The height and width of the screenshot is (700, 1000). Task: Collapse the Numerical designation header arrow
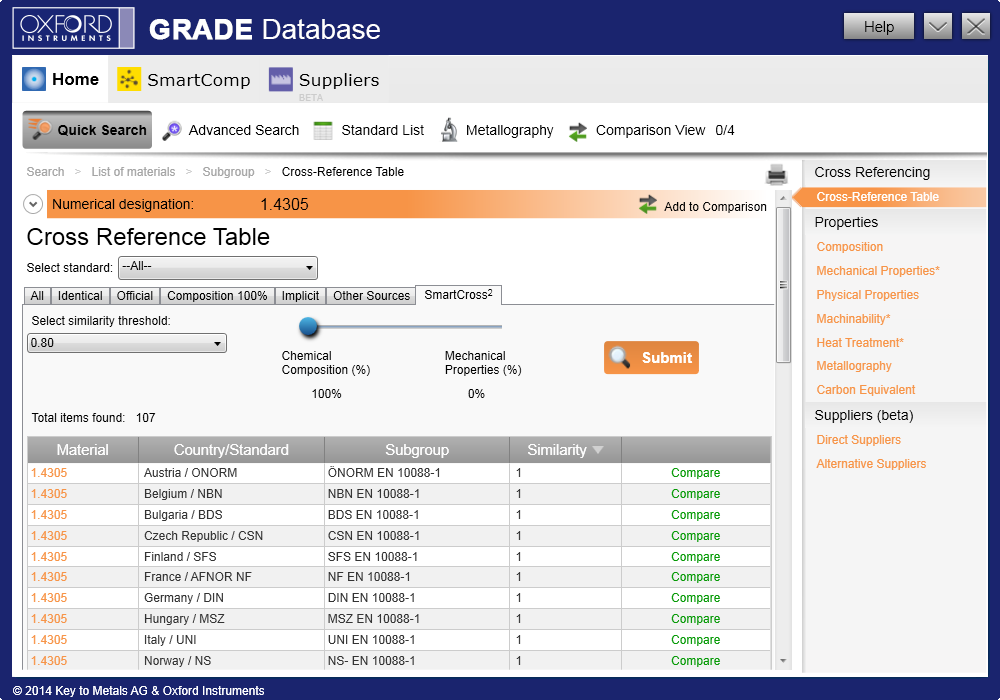point(33,205)
